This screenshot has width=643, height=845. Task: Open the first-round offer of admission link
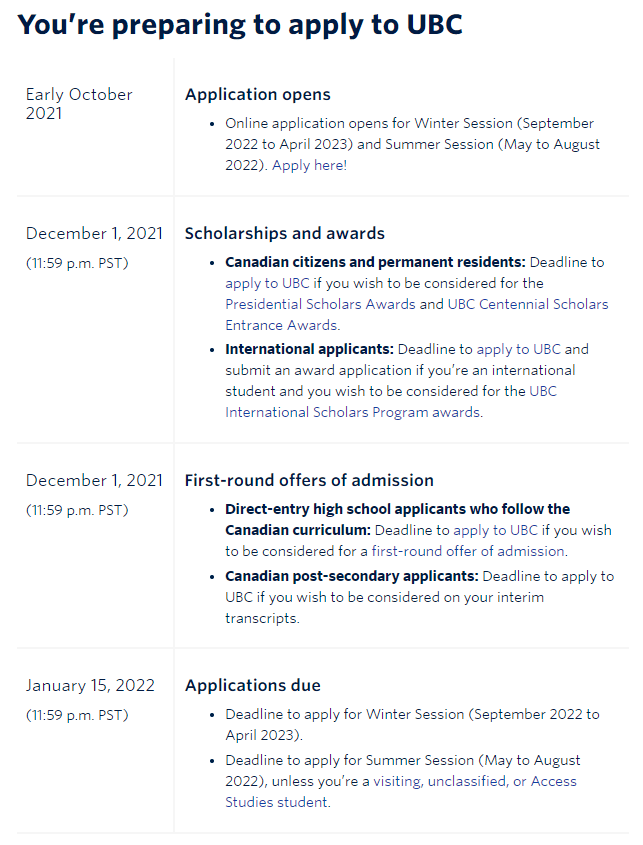[x=468, y=551]
